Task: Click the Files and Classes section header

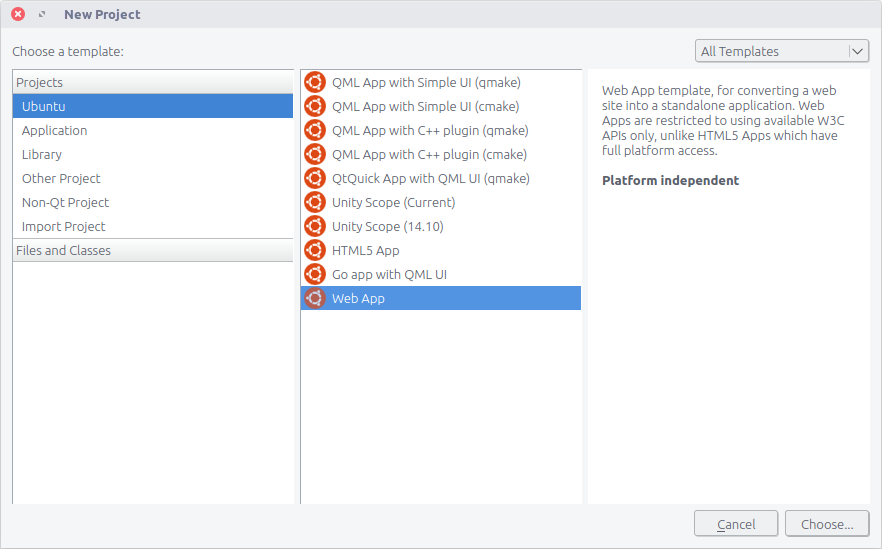Action: pos(152,250)
